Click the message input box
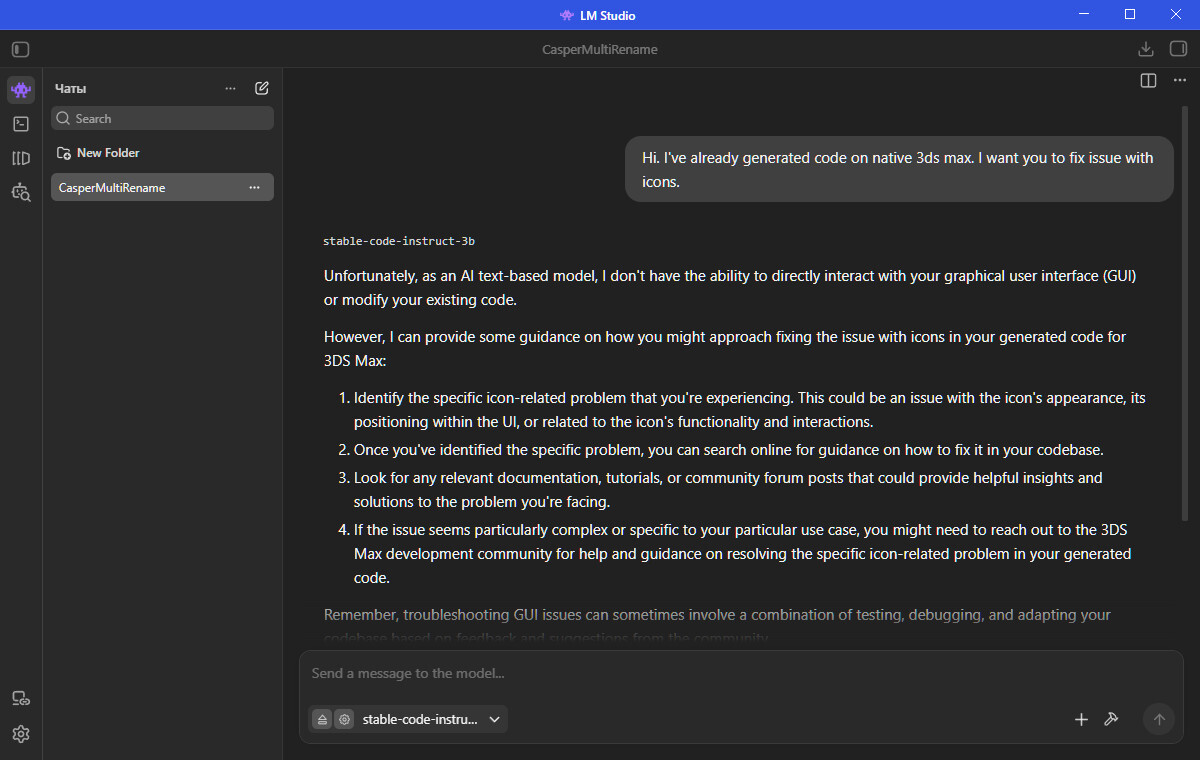 click(x=740, y=673)
